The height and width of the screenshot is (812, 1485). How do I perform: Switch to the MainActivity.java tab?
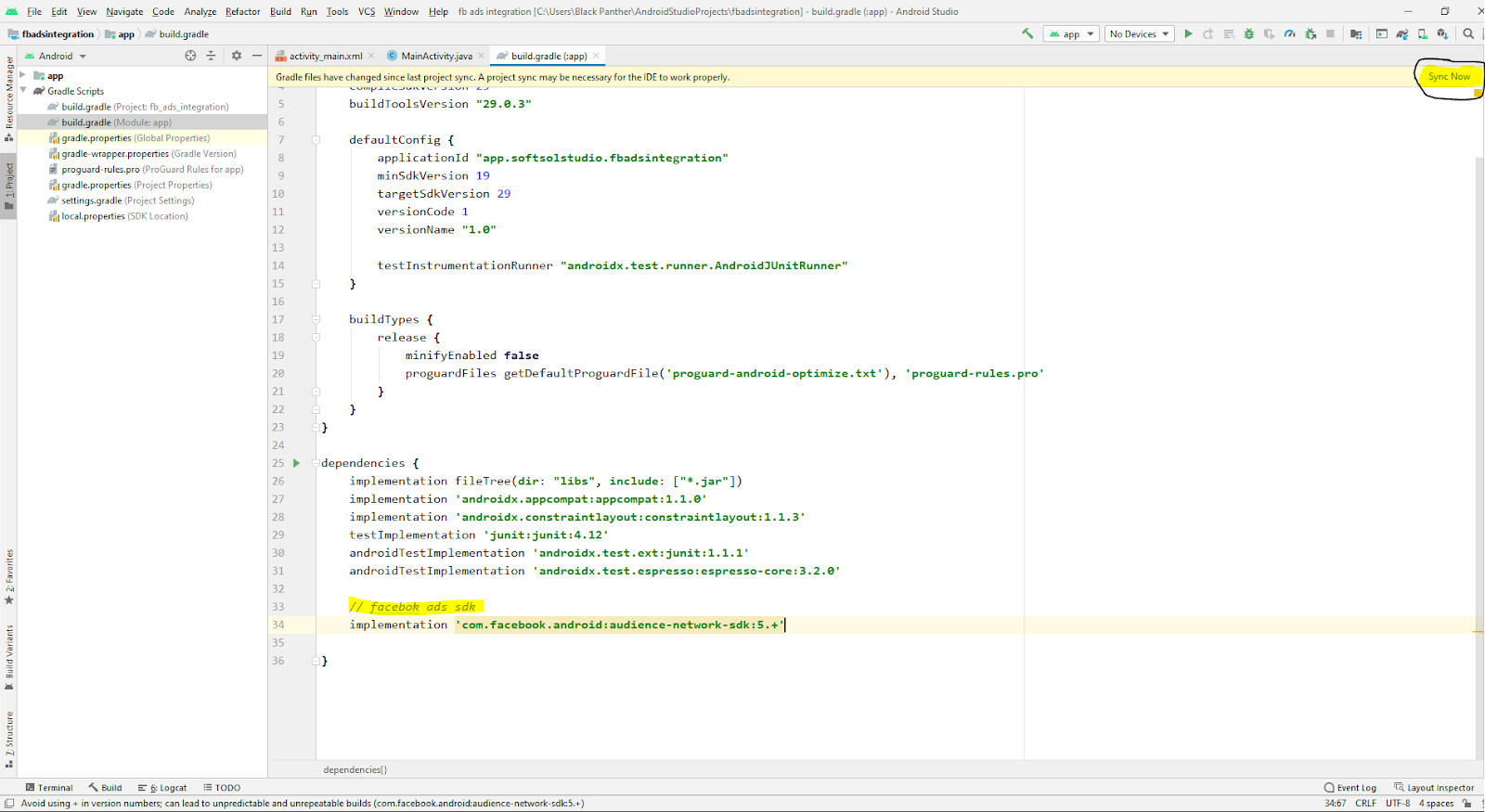coord(429,56)
